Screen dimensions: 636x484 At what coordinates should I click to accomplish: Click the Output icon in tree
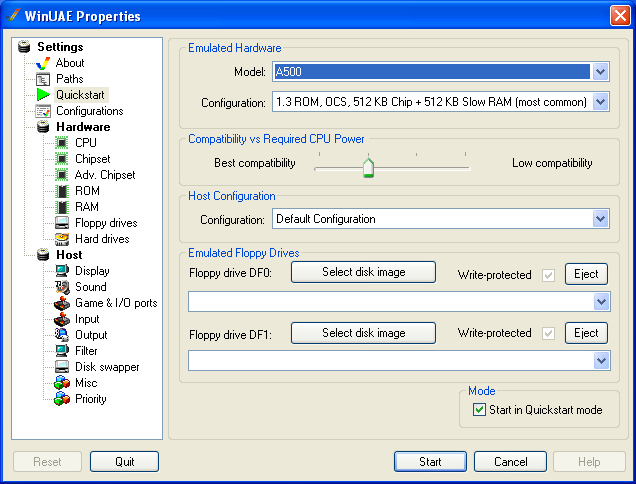tap(62, 335)
